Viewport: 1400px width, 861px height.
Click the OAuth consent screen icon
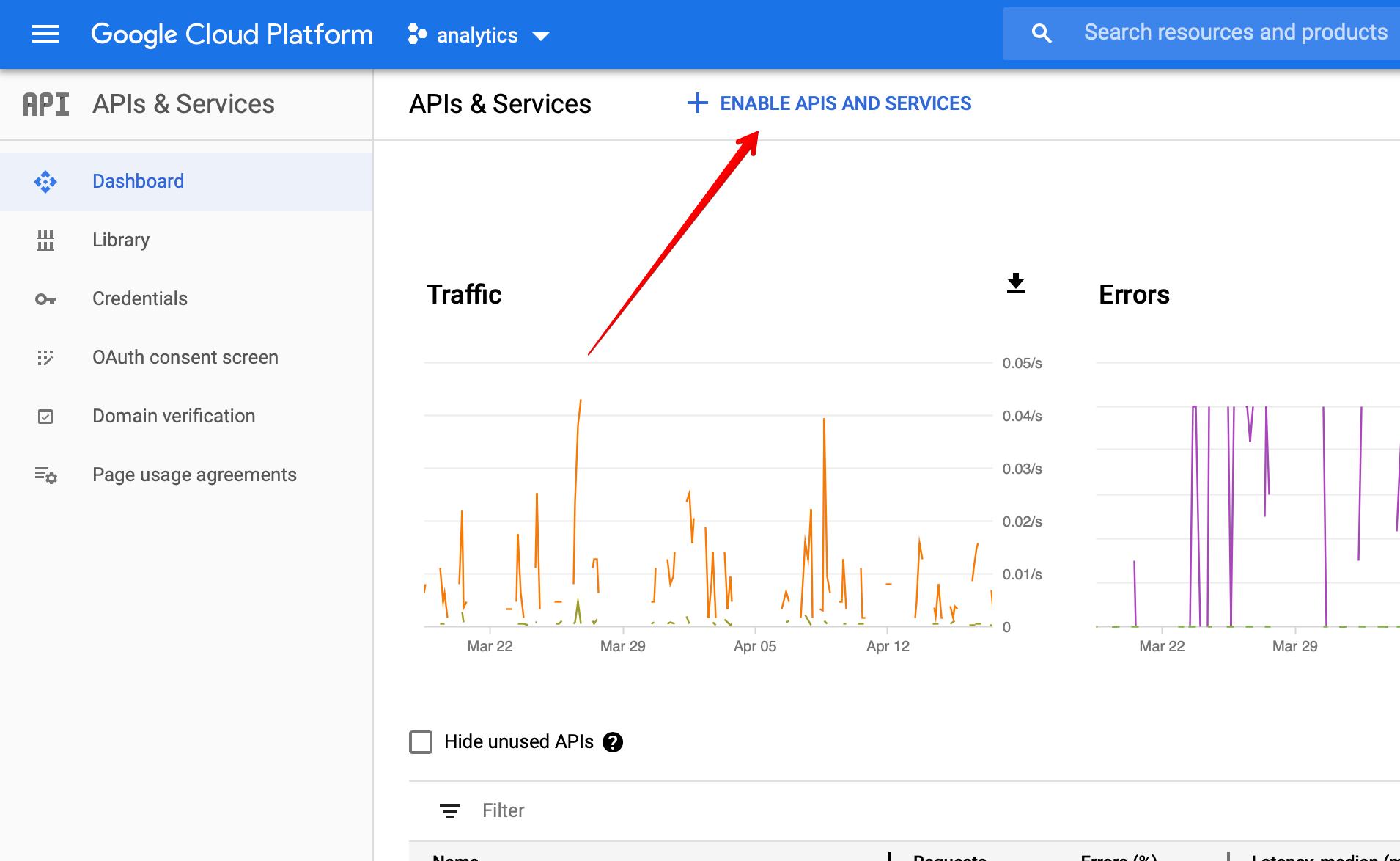pos(45,358)
